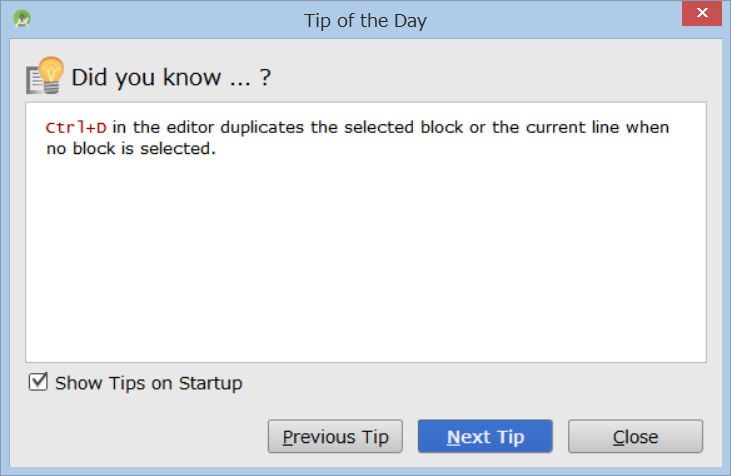Click the "Show Tips on Startup" label text

point(148,383)
